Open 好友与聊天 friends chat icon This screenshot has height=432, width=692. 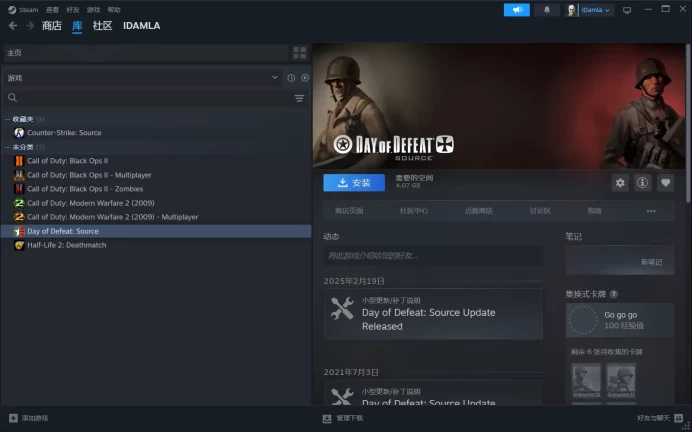pyautogui.click(x=679, y=418)
